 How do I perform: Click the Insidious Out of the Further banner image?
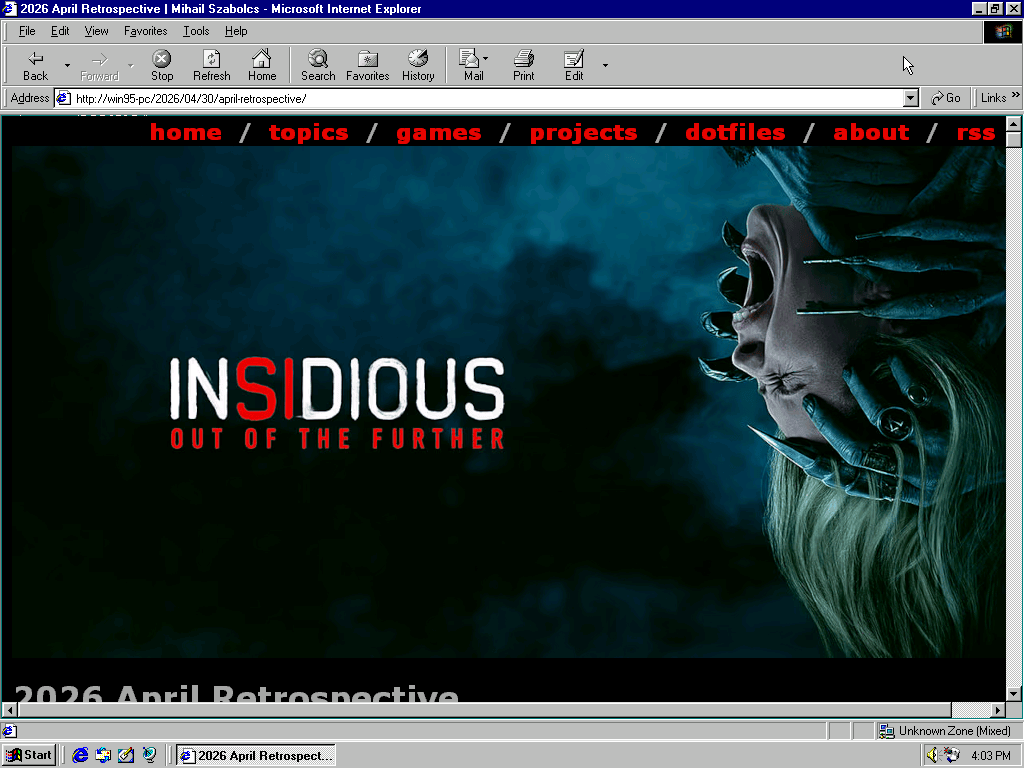tap(508, 402)
